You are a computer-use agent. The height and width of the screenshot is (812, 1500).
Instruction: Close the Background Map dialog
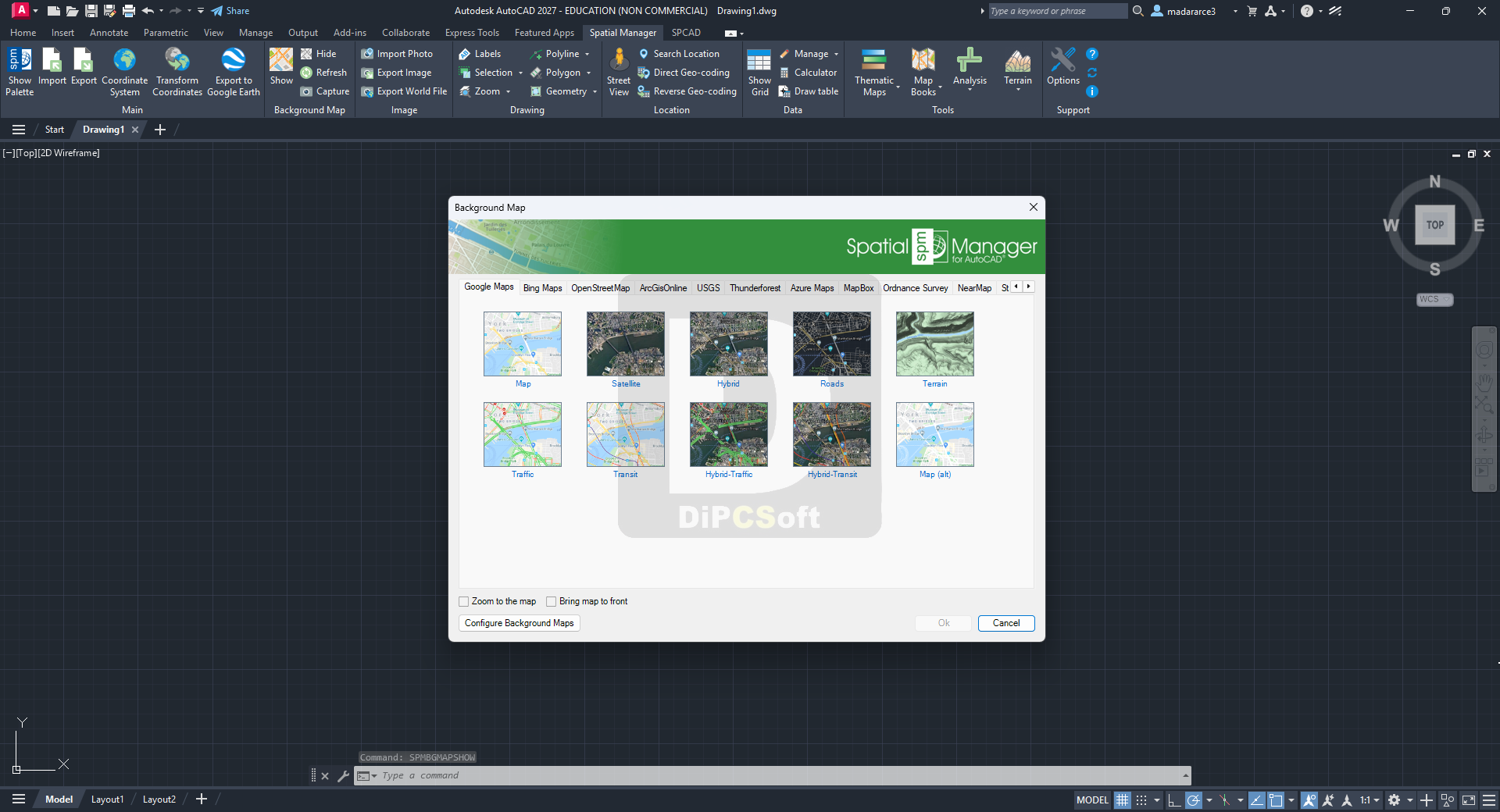pyautogui.click(x=1034, y=207)
